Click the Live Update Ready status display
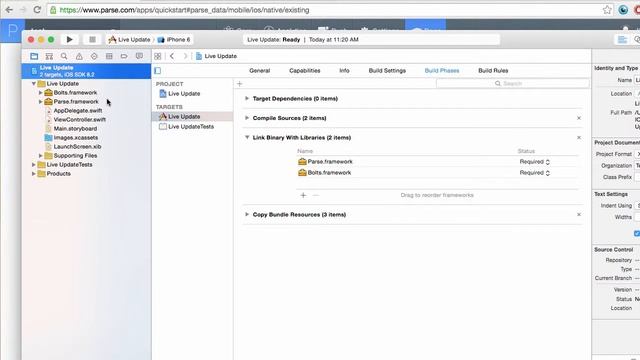Image resolution: width=640 pixels, height=360 pixels. click(x=371, y=40)
